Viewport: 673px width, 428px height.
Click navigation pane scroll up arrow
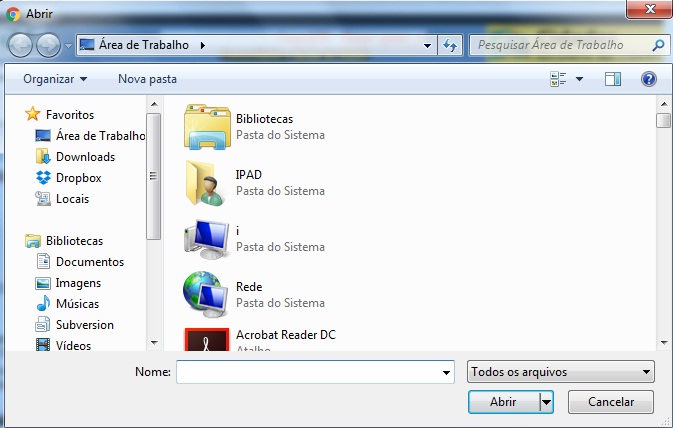154,104
